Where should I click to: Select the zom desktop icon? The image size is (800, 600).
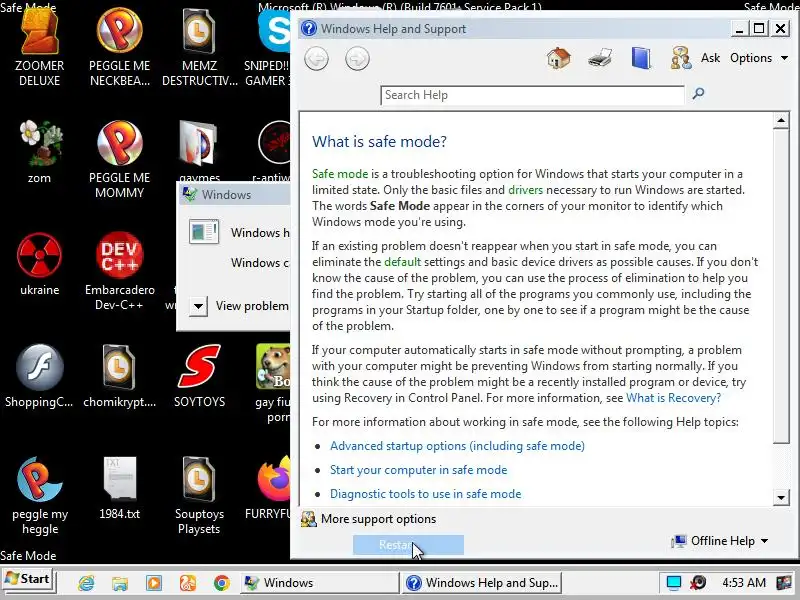39,152
